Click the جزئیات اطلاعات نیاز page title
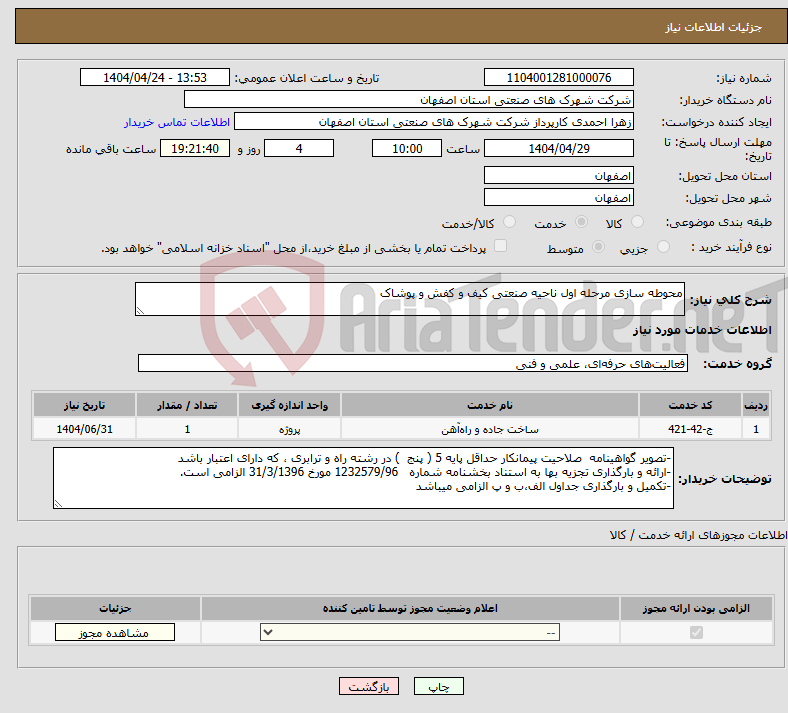Viewport: 788px width, 713px height. tap(714, 27)
